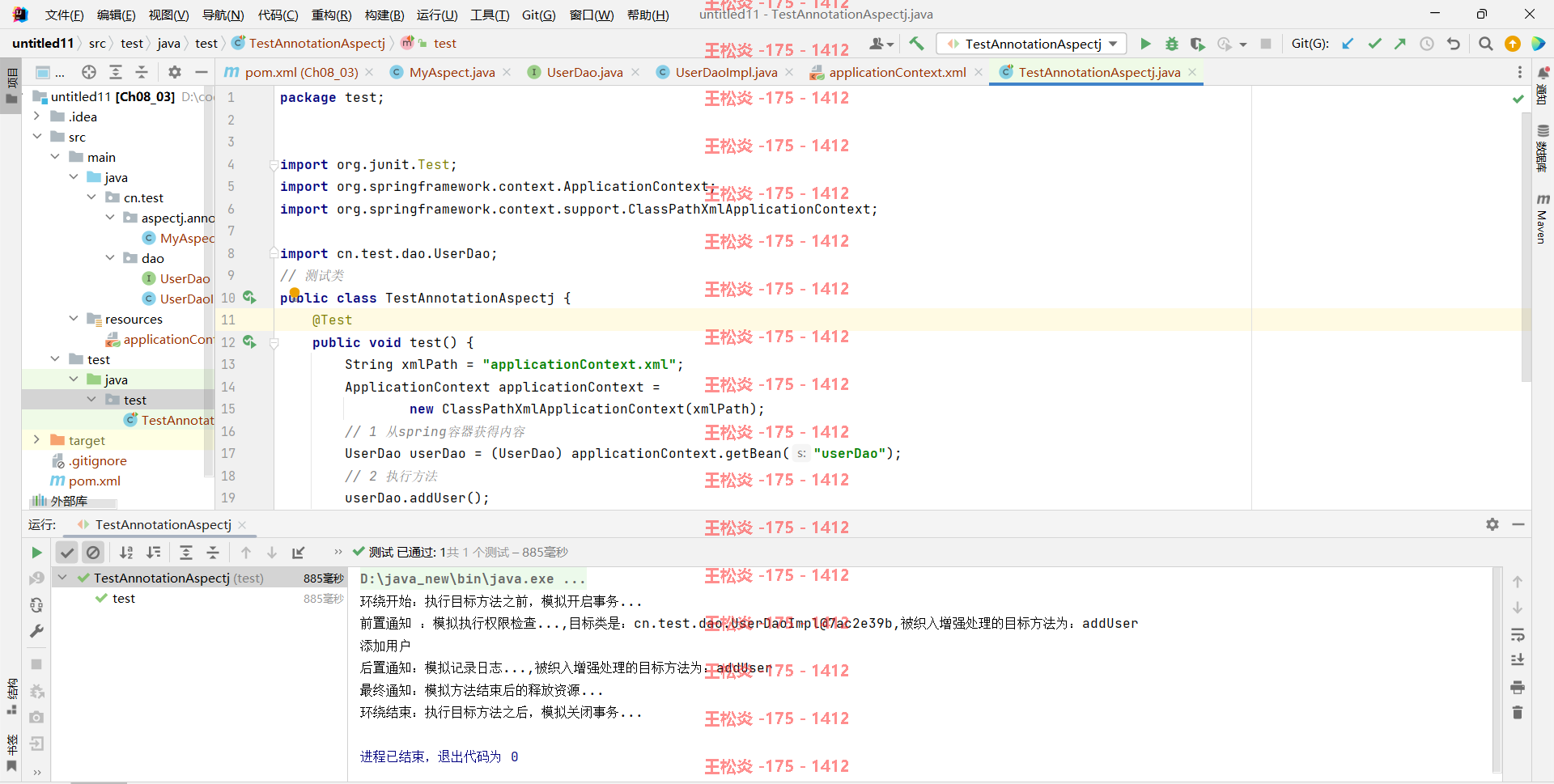The width and height of the screenshot is (1554, 784).
Task: Open the Maven tool window
Action: click(x=1542, y=219)
